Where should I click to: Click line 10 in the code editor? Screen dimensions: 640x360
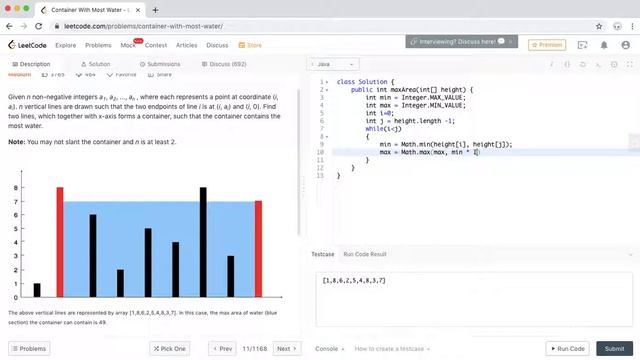(486, 152)
